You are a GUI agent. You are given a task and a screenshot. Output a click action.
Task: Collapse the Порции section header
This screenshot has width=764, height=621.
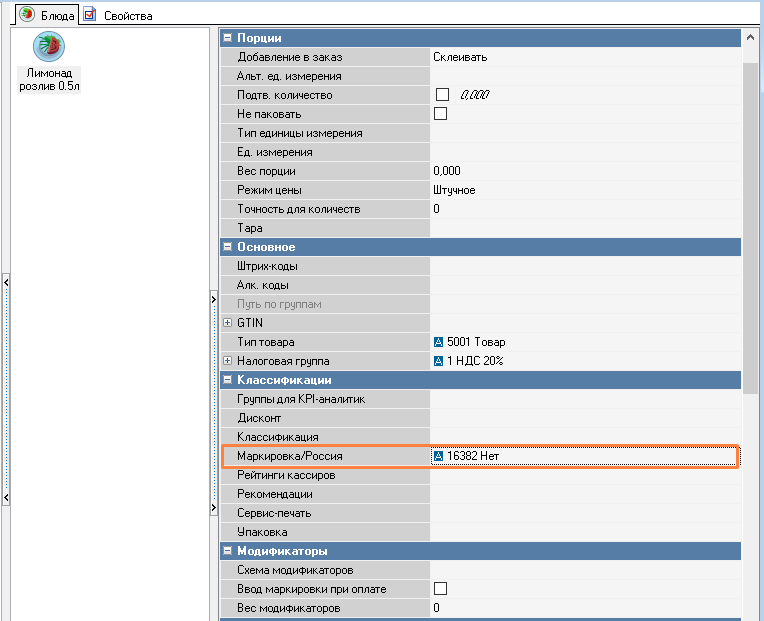click(227, 38)
